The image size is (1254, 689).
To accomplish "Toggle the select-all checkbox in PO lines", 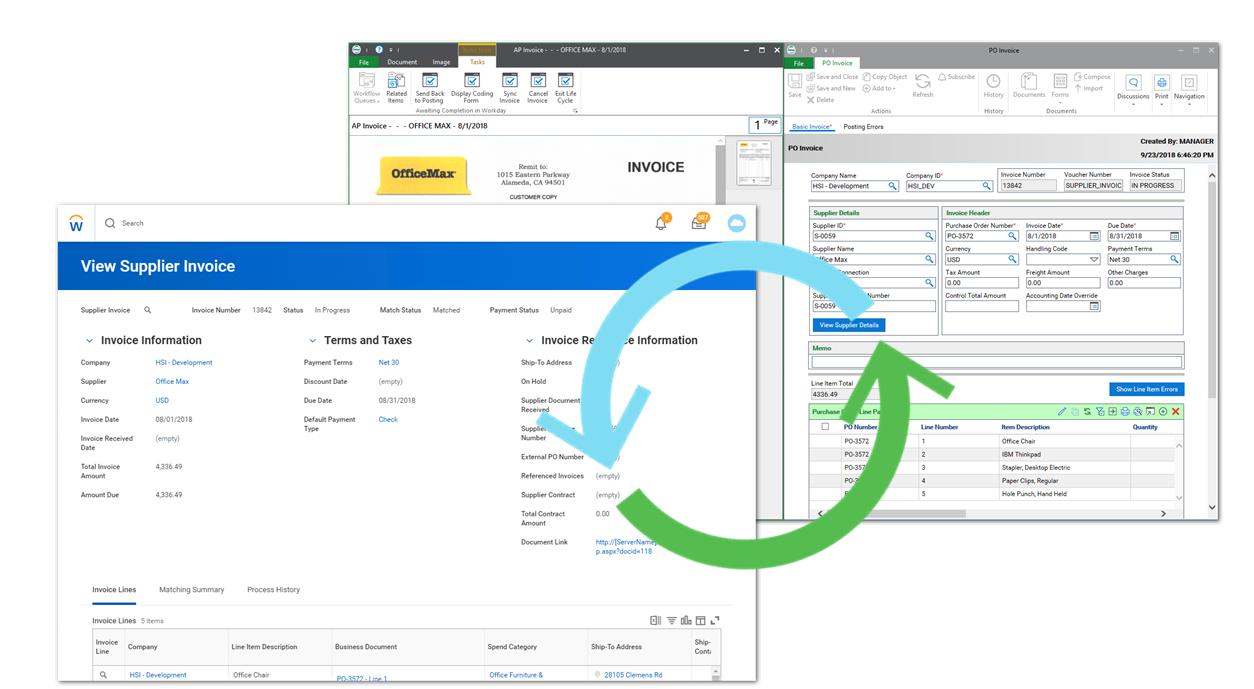I will (825, 427).
